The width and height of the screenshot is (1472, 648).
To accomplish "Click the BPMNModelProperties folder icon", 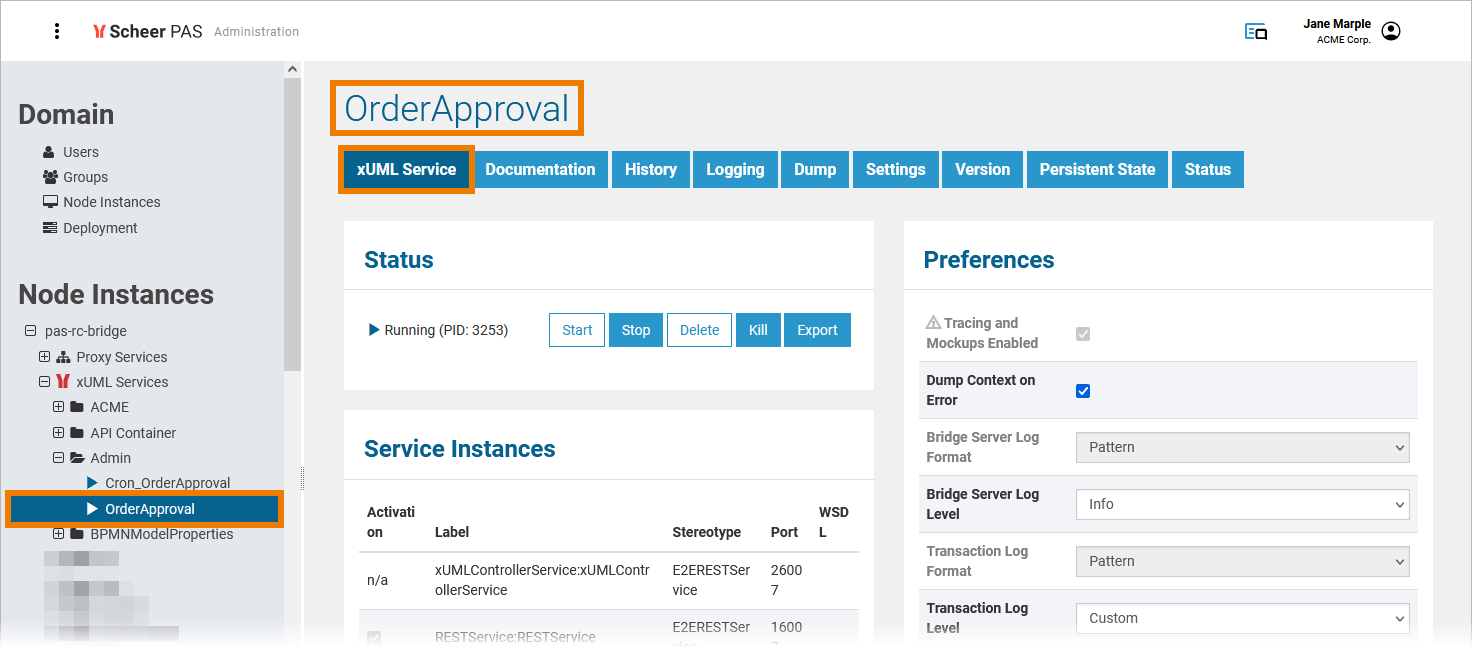I will click(77, 534).
